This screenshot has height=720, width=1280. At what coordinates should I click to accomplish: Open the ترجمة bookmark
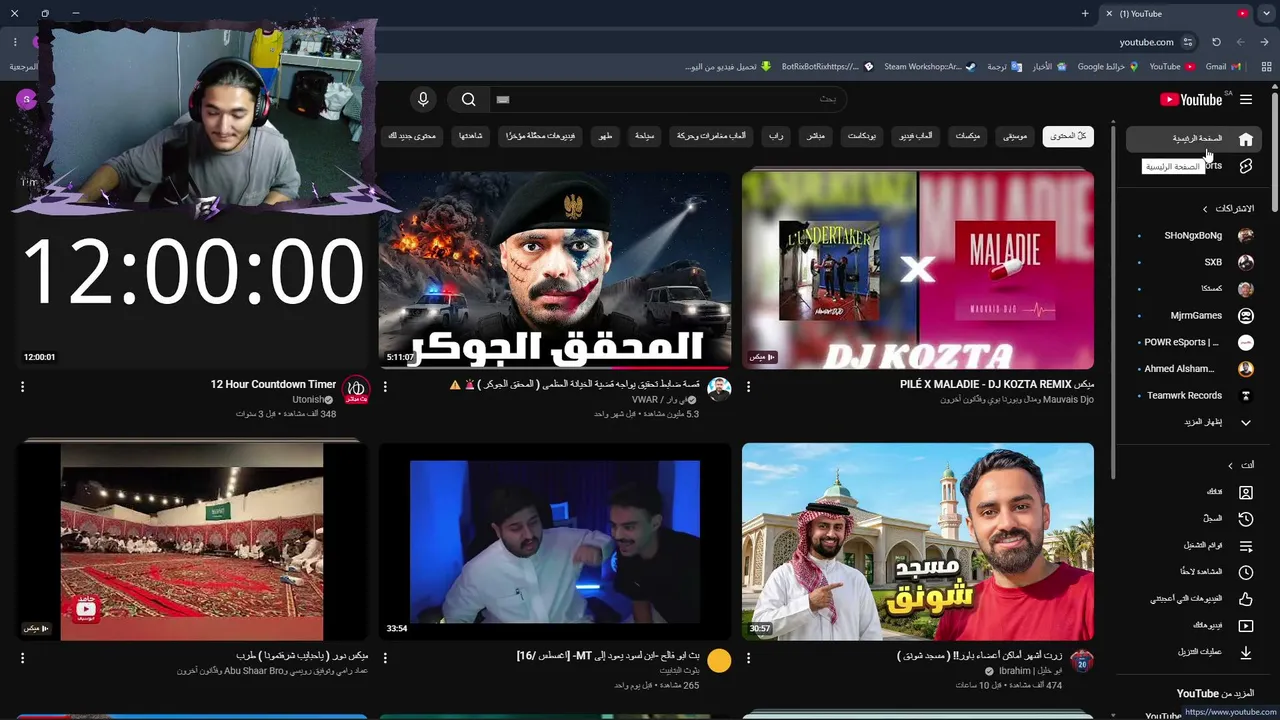[x=1004, y=67]
